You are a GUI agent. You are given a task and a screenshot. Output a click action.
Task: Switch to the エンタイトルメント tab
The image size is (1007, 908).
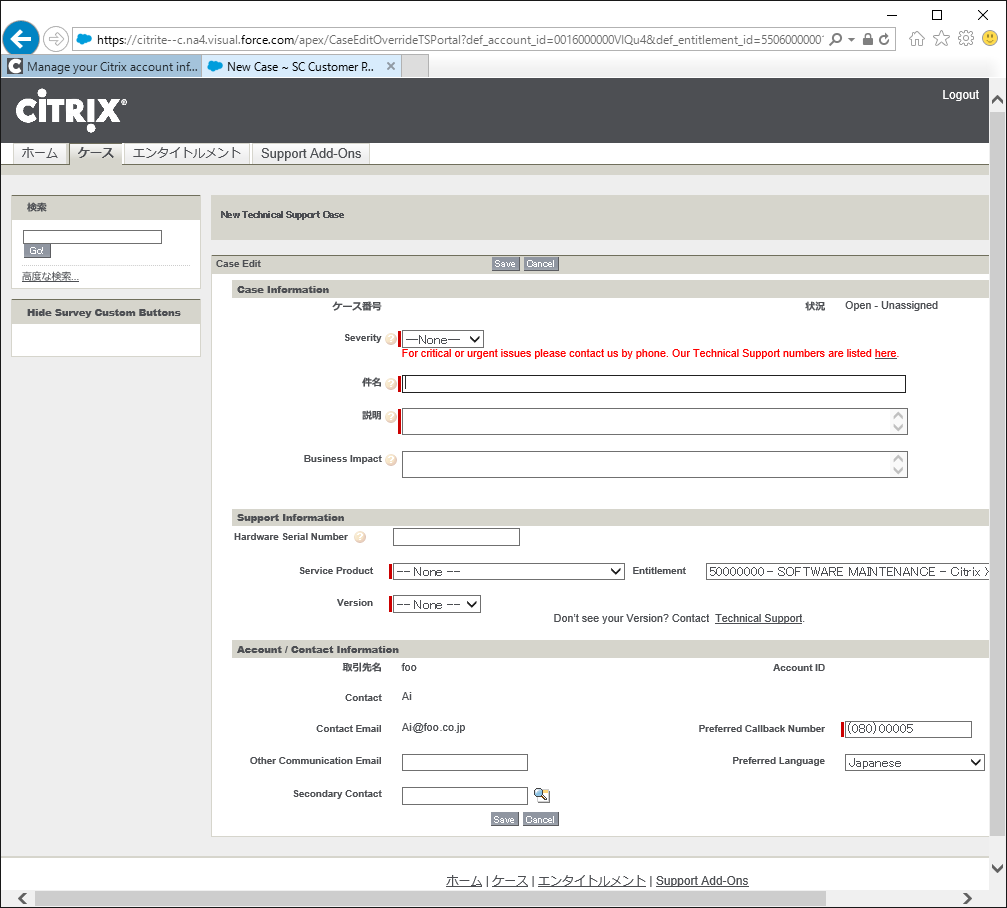click(187, 154)
